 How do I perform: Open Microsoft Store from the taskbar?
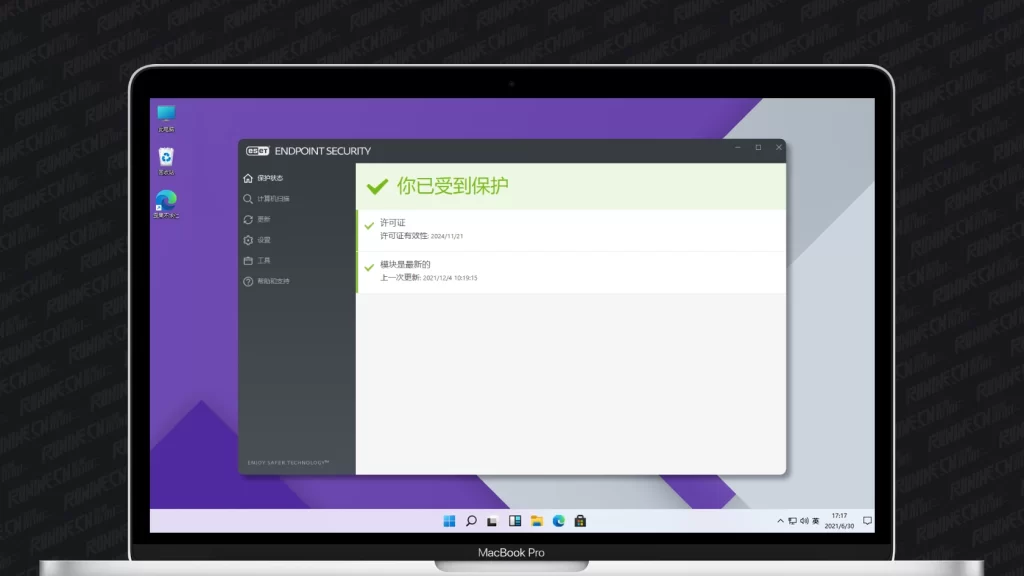[580, 521]
